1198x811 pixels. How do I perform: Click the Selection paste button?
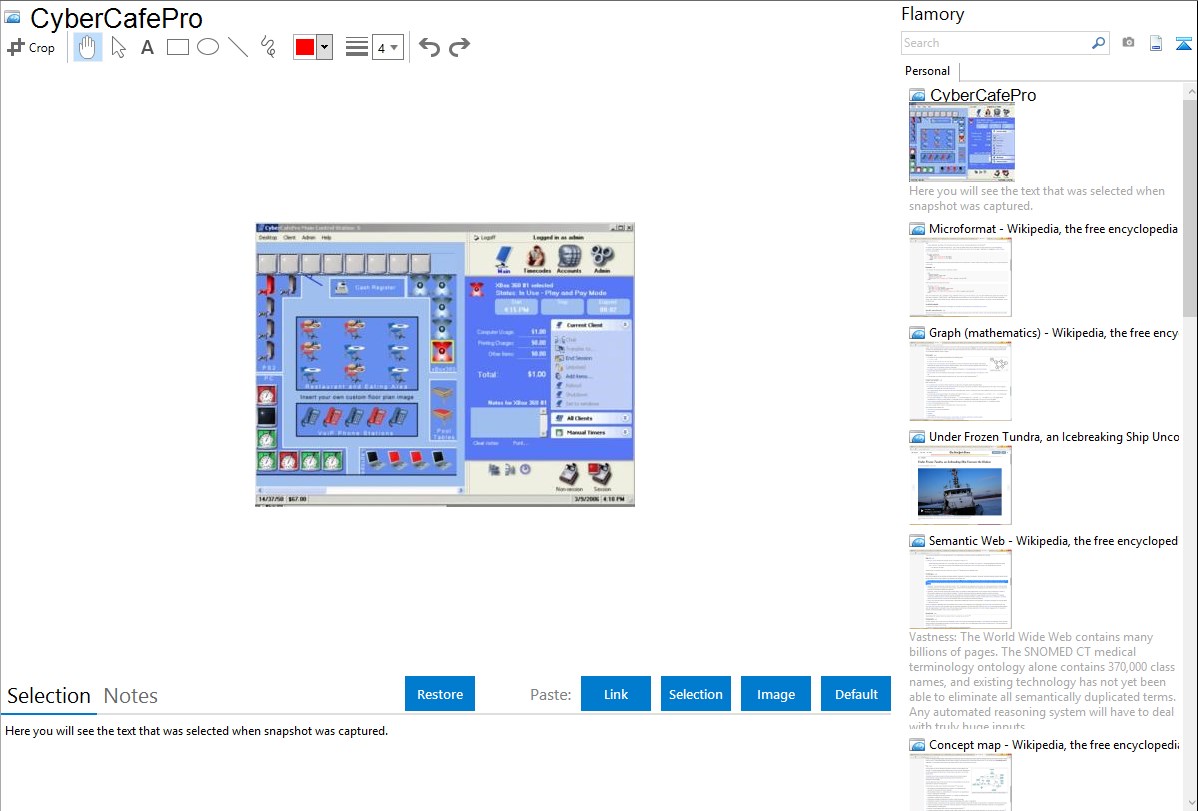click(x=696, y=694)
